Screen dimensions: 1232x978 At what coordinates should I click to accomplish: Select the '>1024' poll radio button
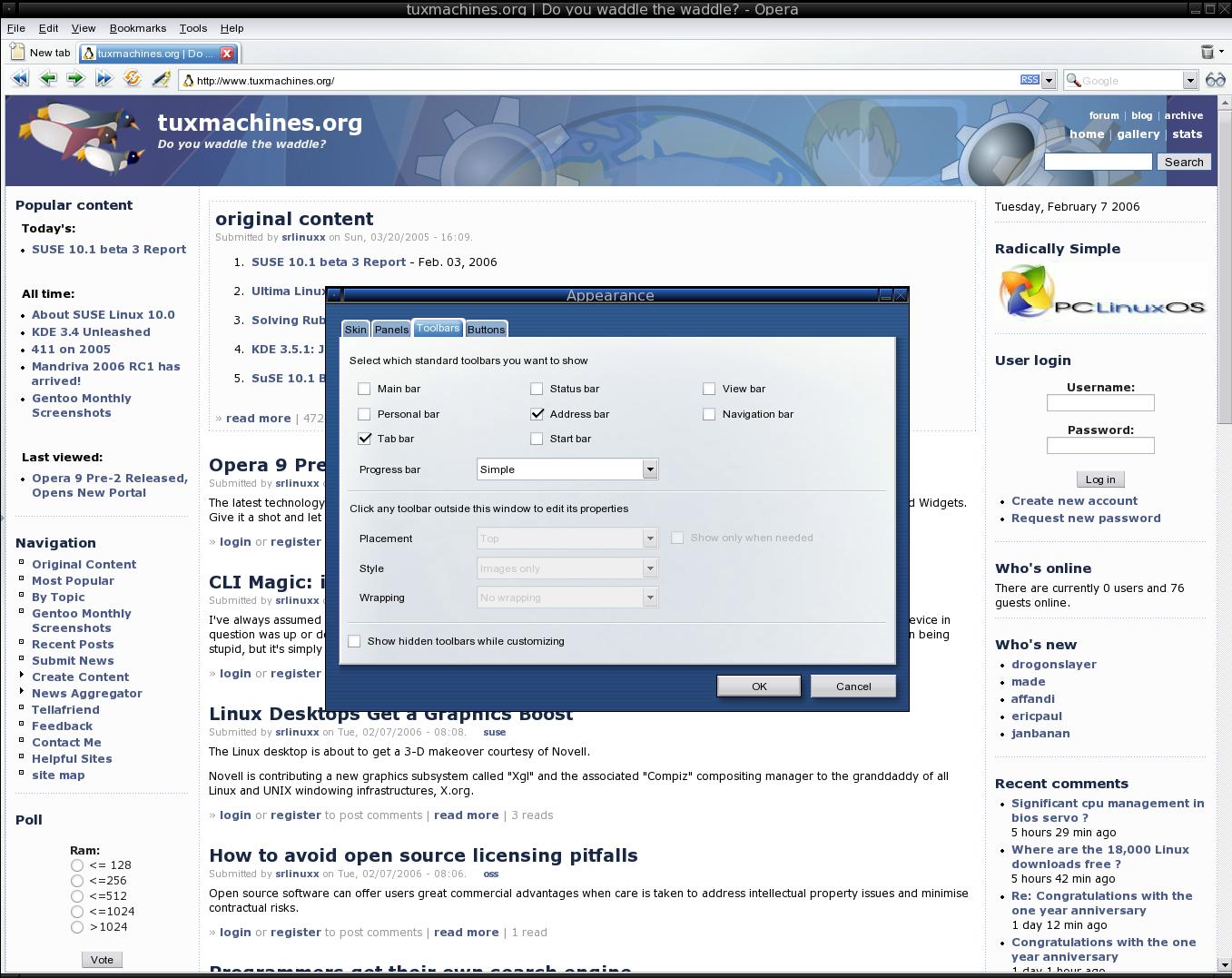tap(77, 927)
